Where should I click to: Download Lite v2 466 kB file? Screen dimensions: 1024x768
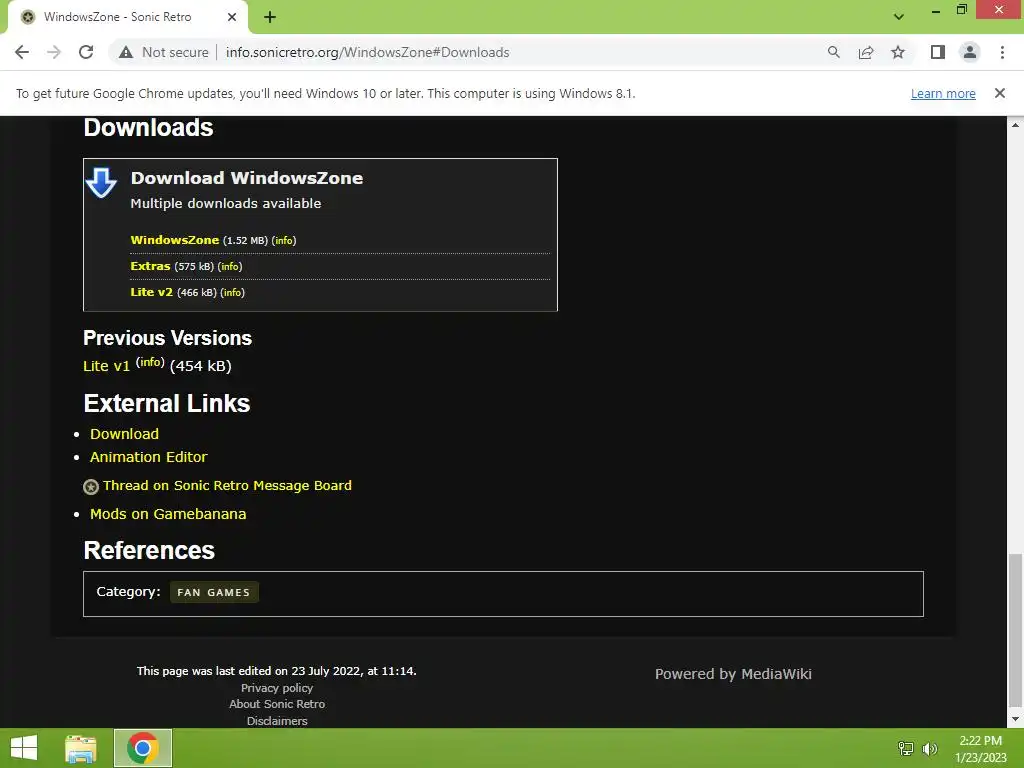(x=152, y=292)
